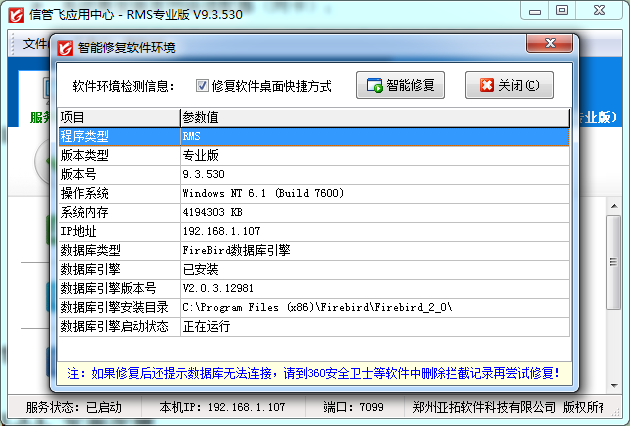Click the 项目 column header
This screenshot has width=630, height=426.
(x=118, y=118)
